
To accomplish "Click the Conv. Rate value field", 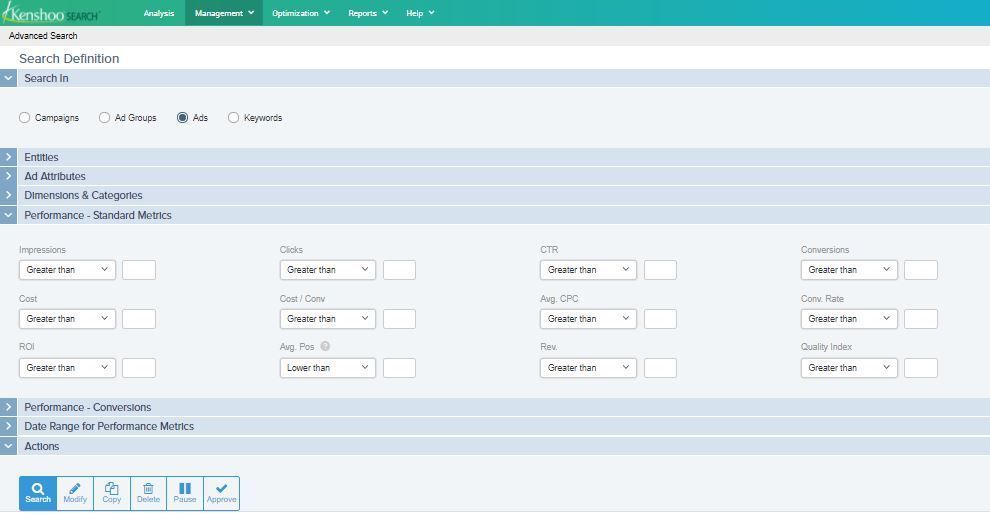I will click(x=921, y=319).
